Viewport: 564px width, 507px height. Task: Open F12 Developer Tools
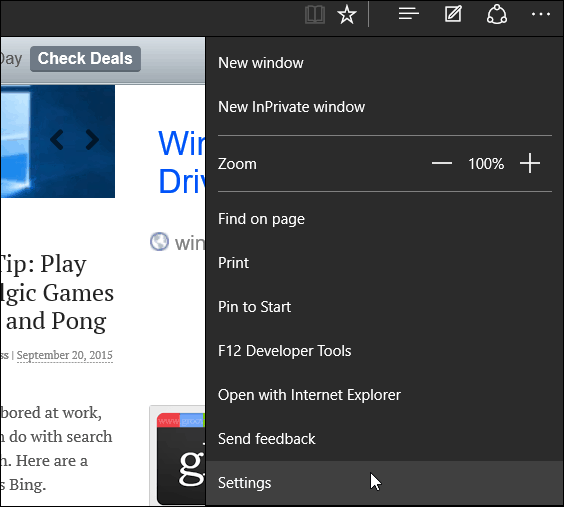pyautogui.click(x=384, y=351)
